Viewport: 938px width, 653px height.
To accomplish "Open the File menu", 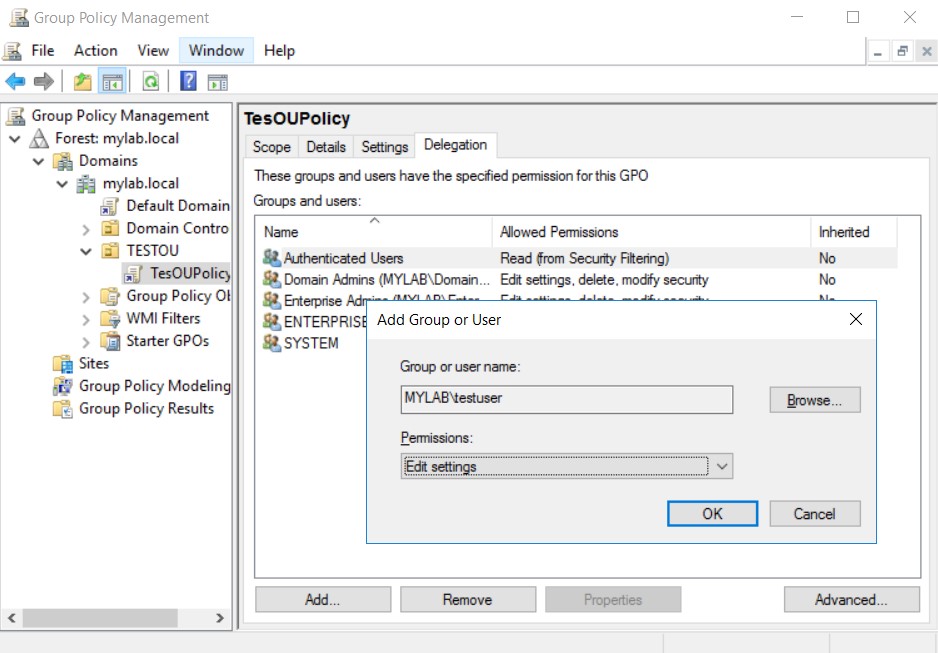I will pos(42,51).
